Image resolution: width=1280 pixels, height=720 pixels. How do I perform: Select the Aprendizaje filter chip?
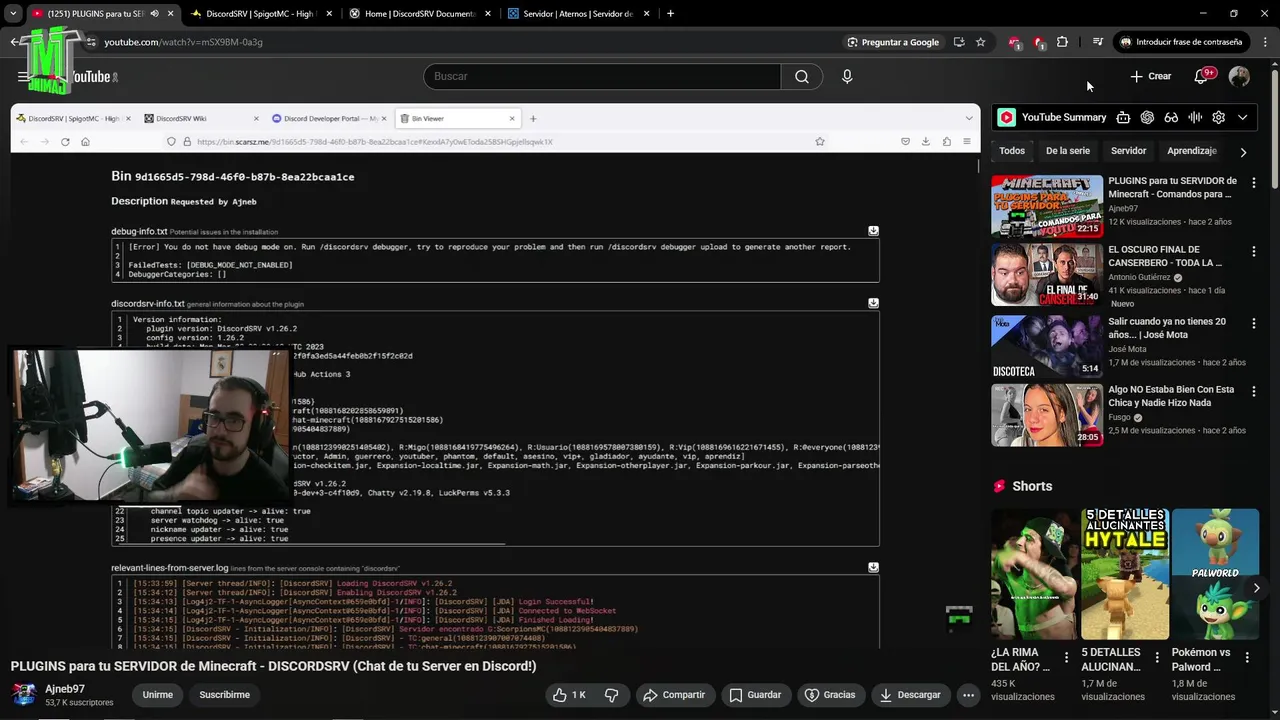pos(1192,151)
